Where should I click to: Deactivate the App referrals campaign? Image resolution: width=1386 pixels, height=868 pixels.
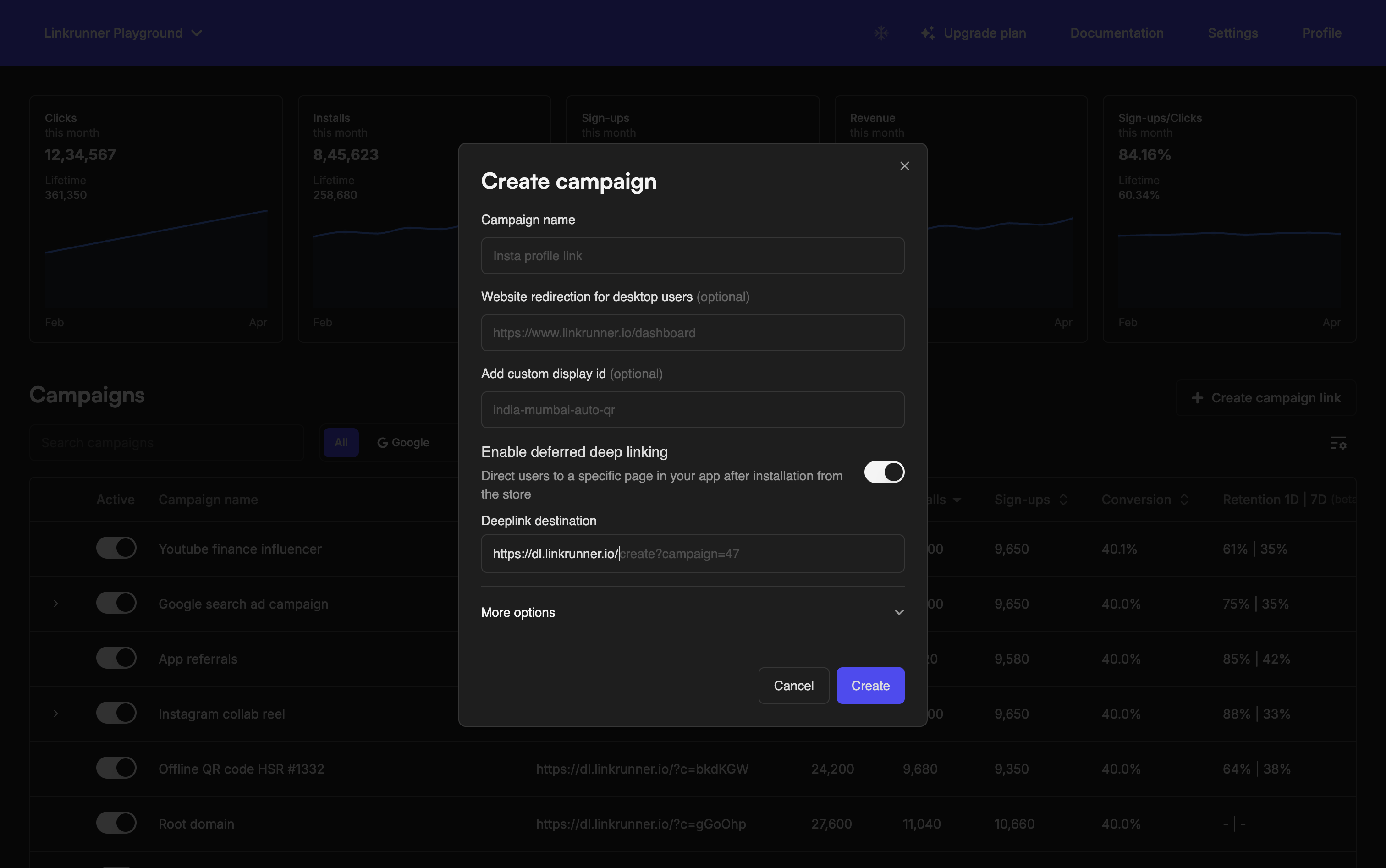116,658
